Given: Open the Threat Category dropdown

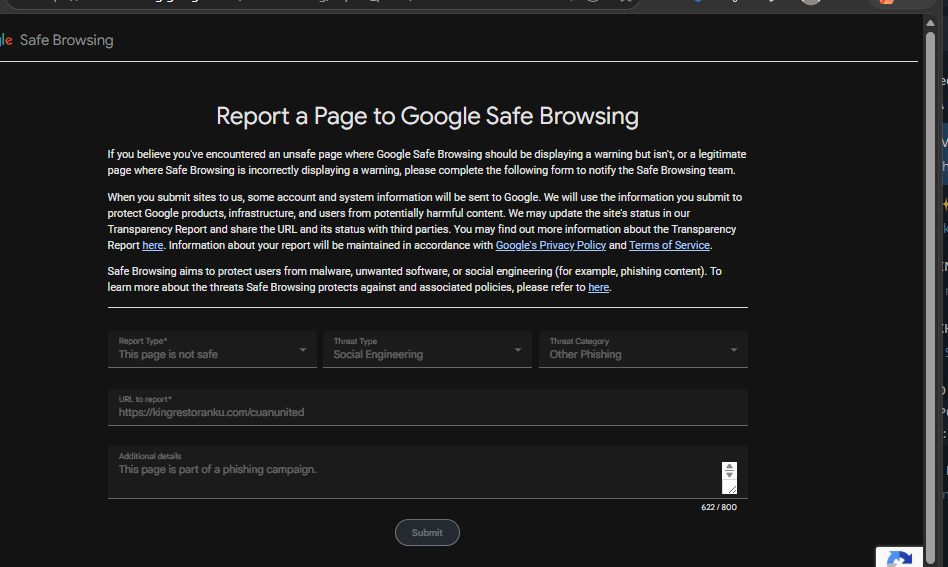Looking at the screenshot, I should pos(643,349).
